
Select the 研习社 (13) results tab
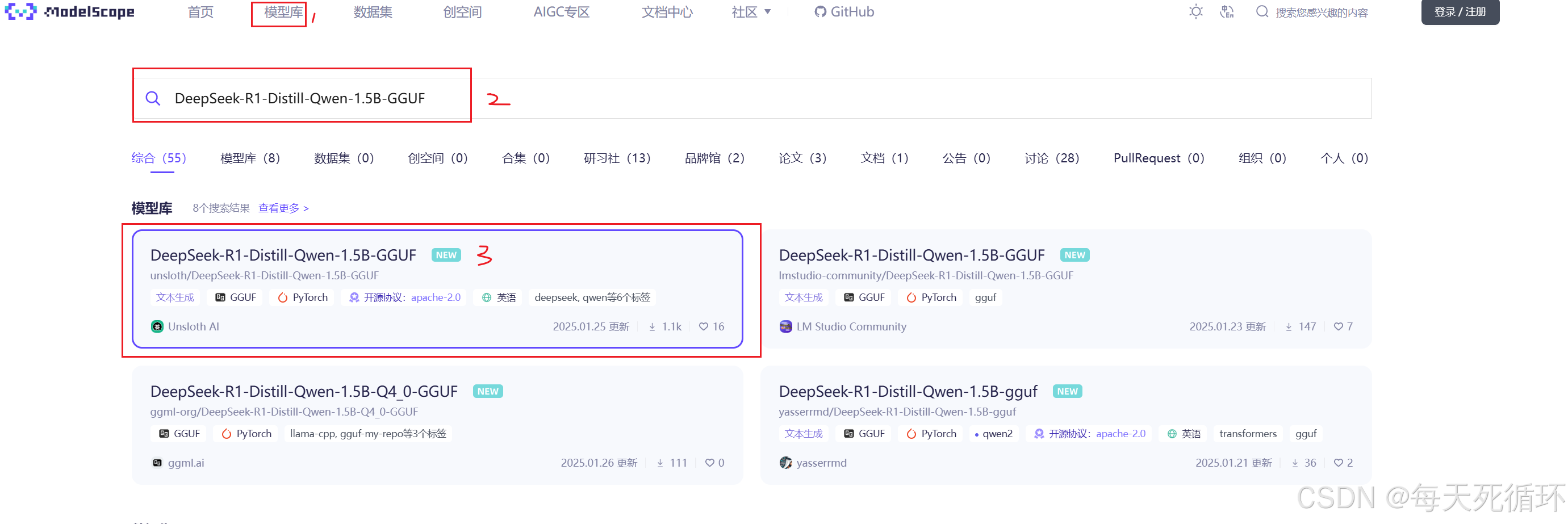pos(617,158)
